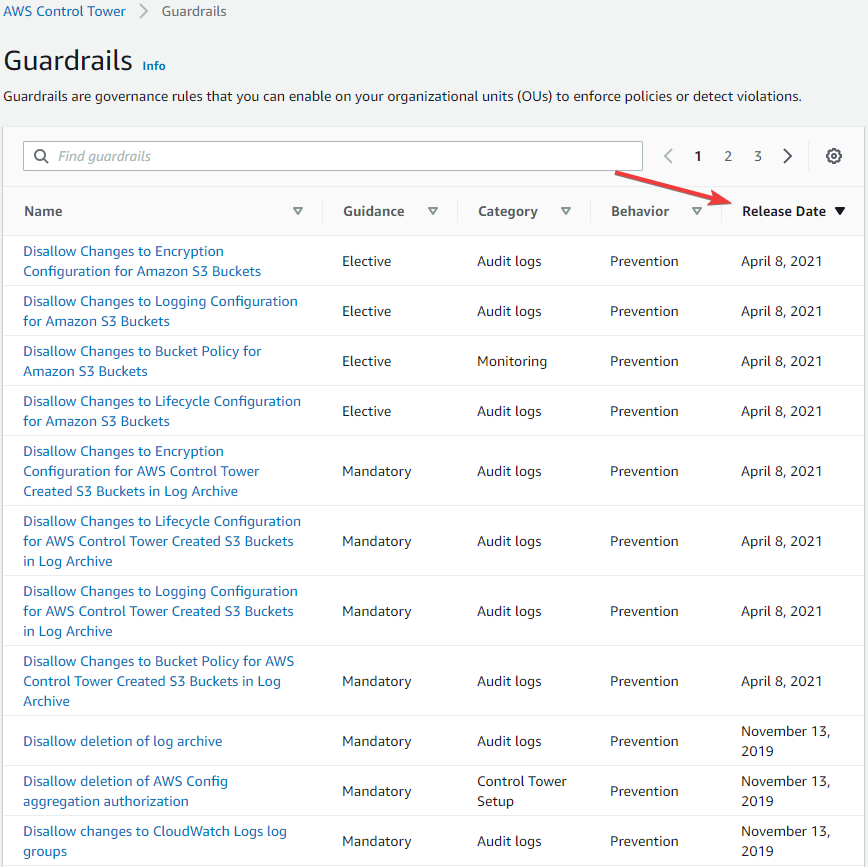Viewport: 868px width, 867px height.
Task: Open AWS Control Tower breadcrumb link
Action: click(65, 11)
